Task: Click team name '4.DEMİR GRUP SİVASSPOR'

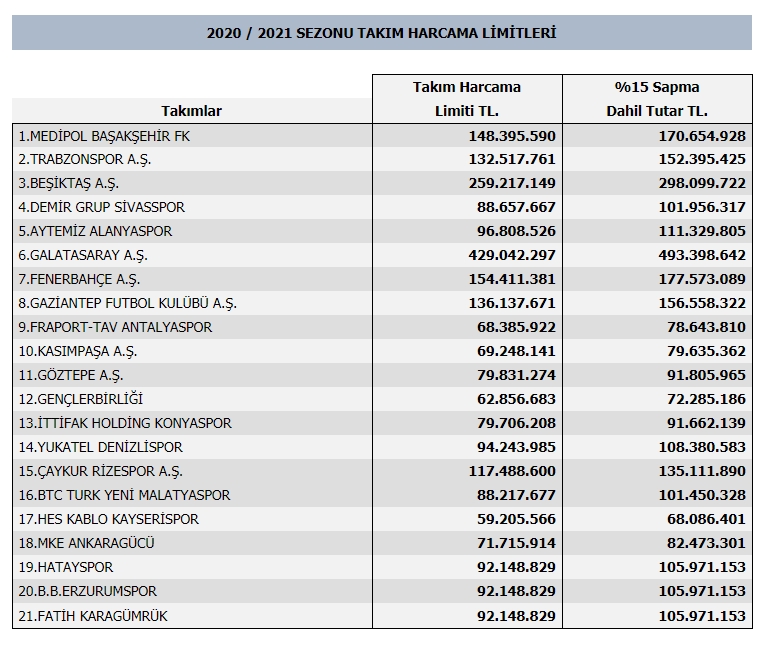Action: tap(102, 207)
